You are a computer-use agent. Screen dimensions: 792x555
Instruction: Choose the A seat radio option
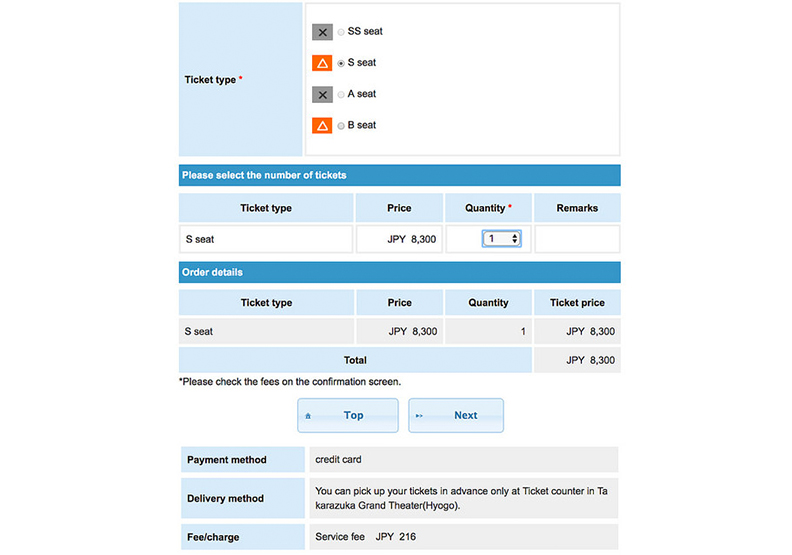341,95
